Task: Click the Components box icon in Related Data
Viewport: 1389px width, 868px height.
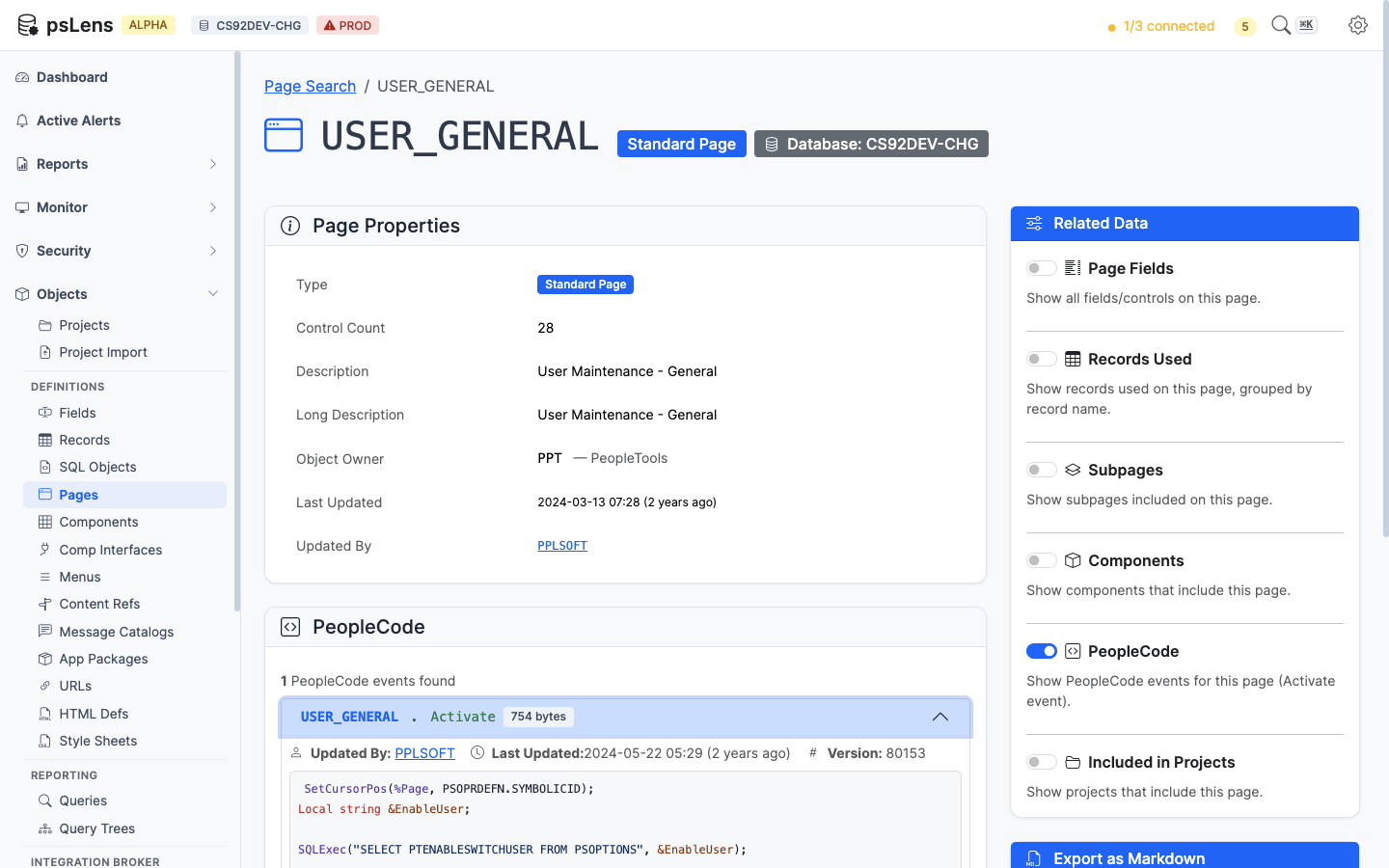Action: 1073,560
